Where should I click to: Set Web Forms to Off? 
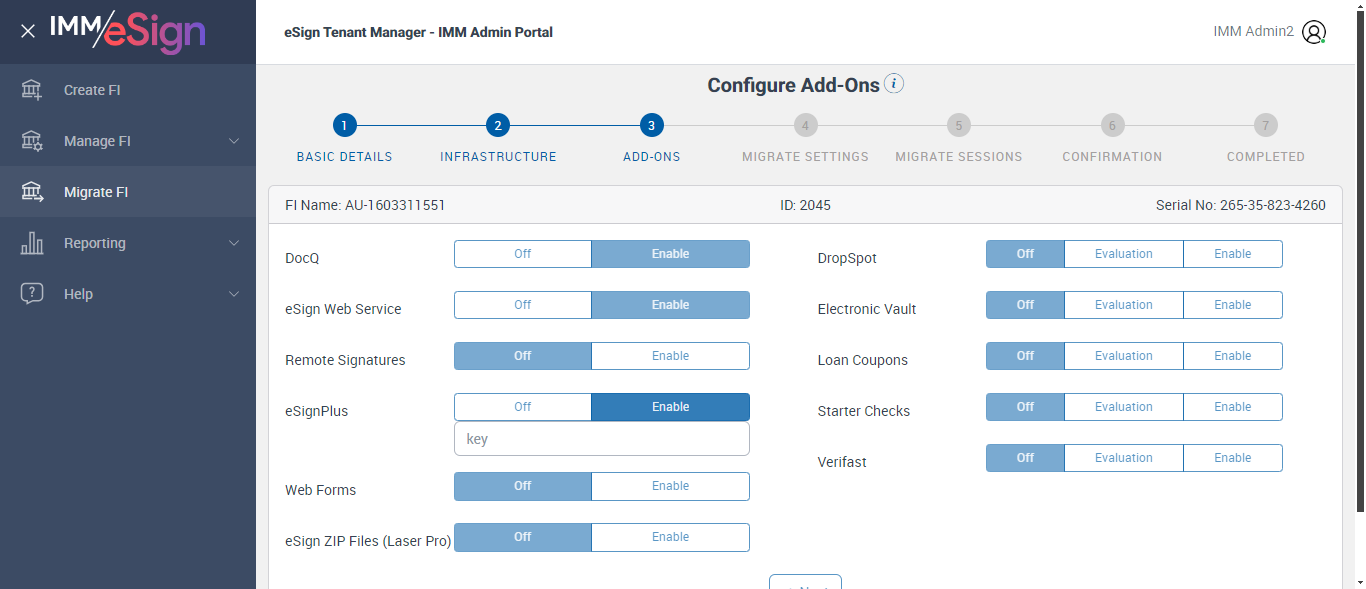tap(523, 486)
